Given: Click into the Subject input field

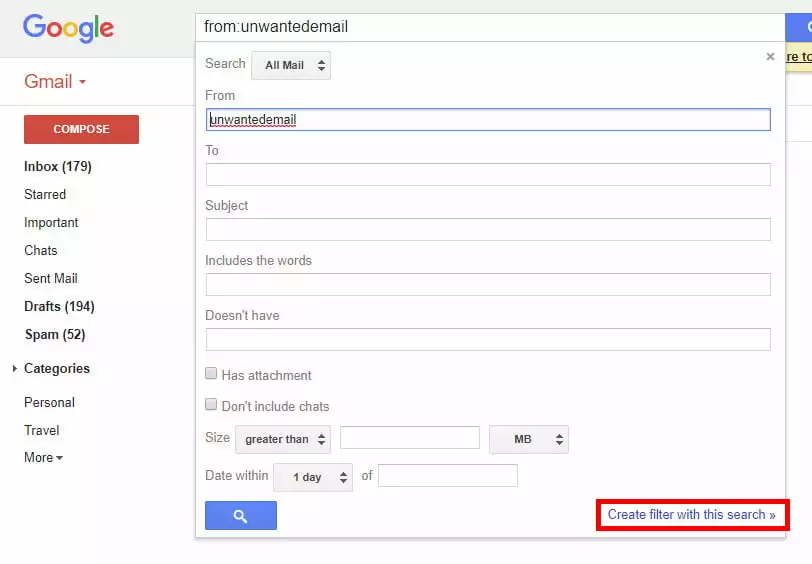Looking at the screenshot, I should click(488, 230).
